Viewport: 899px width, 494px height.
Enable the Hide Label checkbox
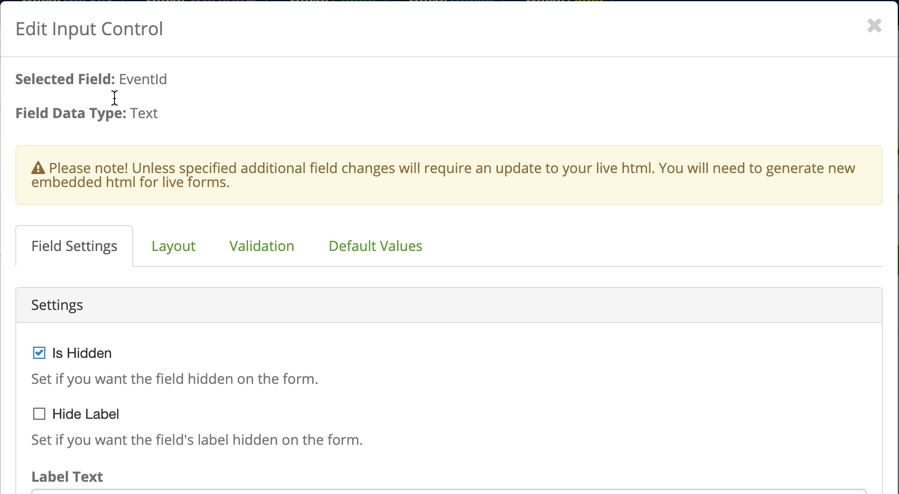pyautogui.click(x=39, y=414)
